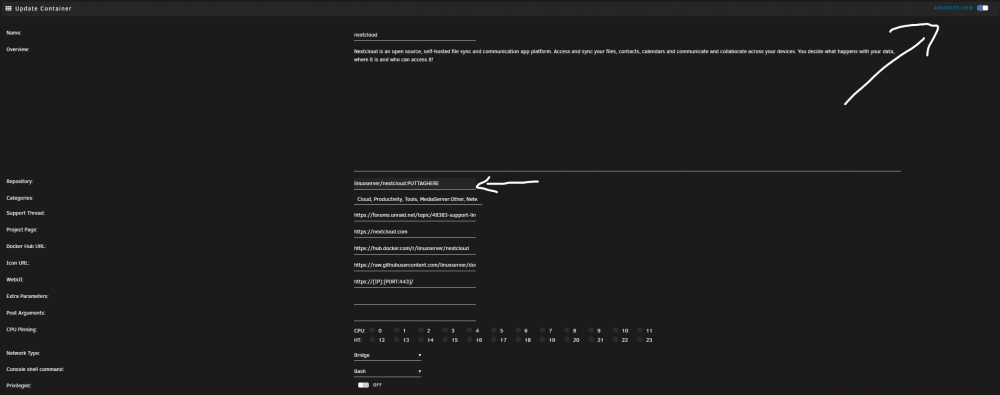The height and width of the screenshot is (395, 1000).
Task: Check HT 20 pinning checkbox
Action: 567,340
